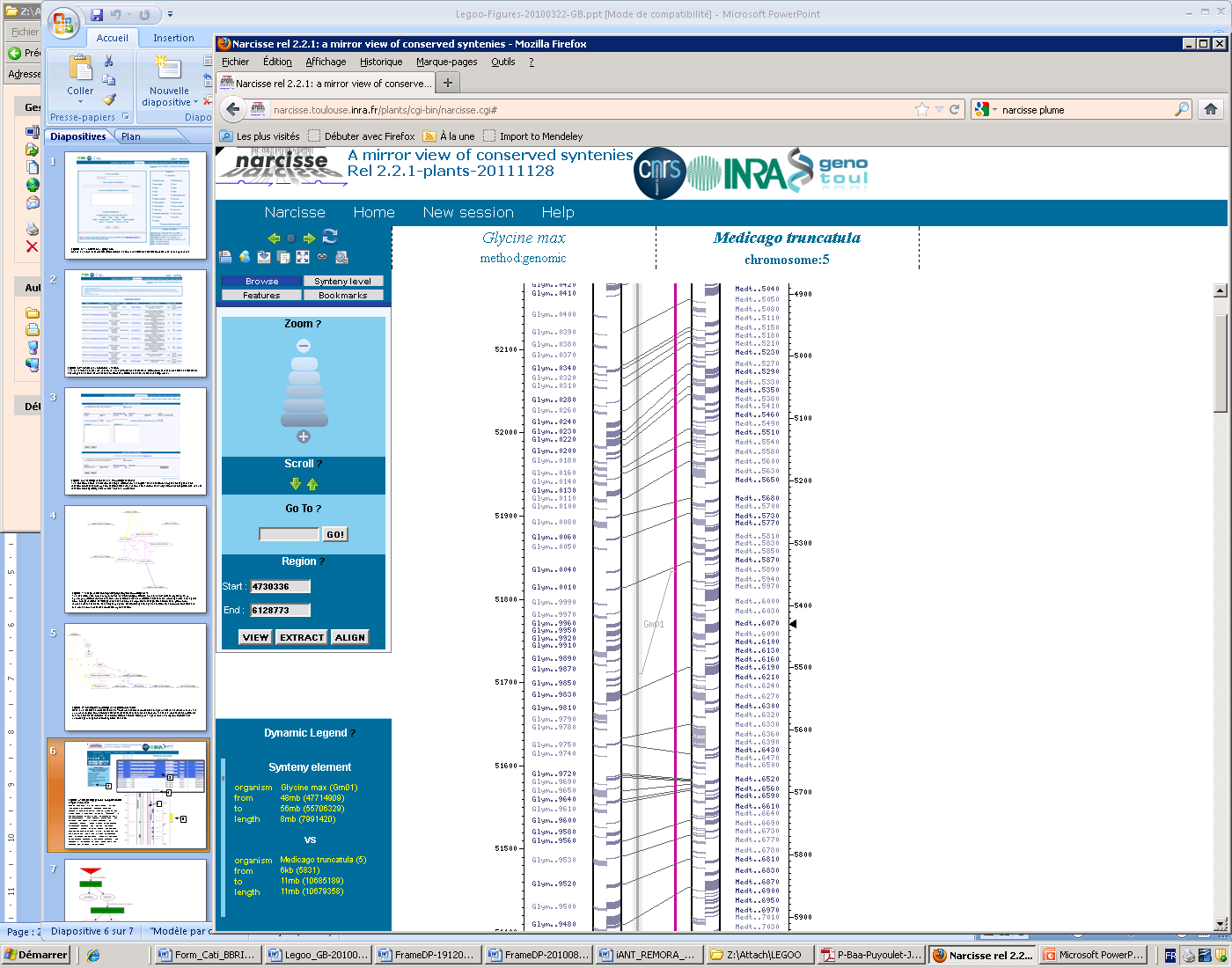Click the Region Start field 4730336
This screenshot has width=1232, height=968.
coord(281,586)
